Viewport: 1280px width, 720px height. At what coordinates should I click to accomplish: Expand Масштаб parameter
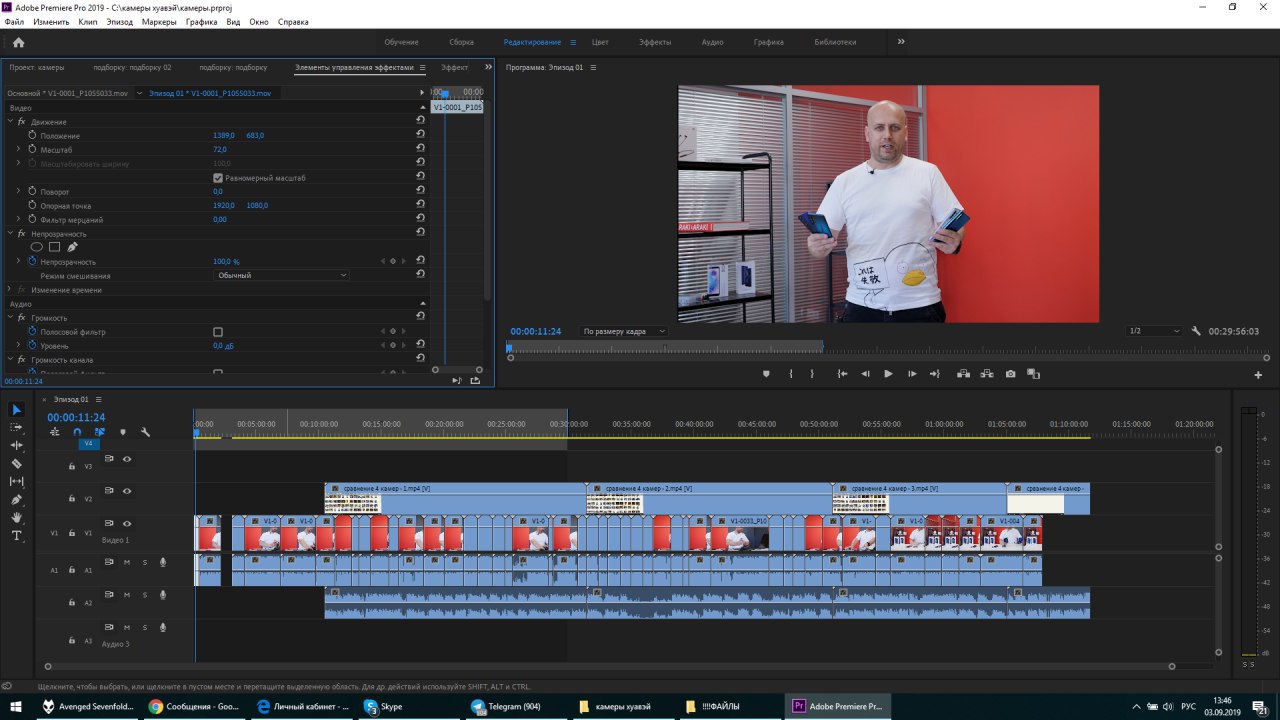18,149
